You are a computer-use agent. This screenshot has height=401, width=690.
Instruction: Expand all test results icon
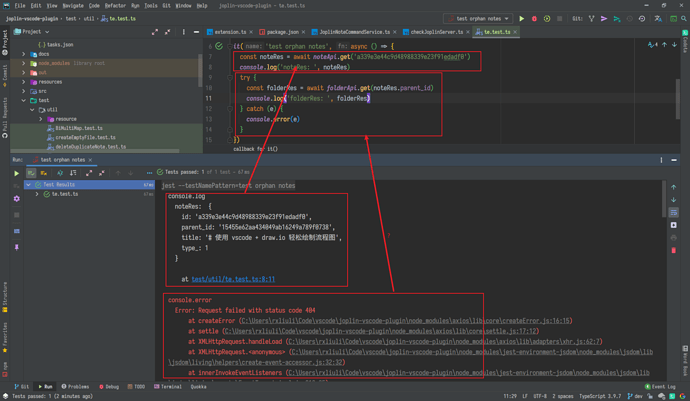[89, 173]
